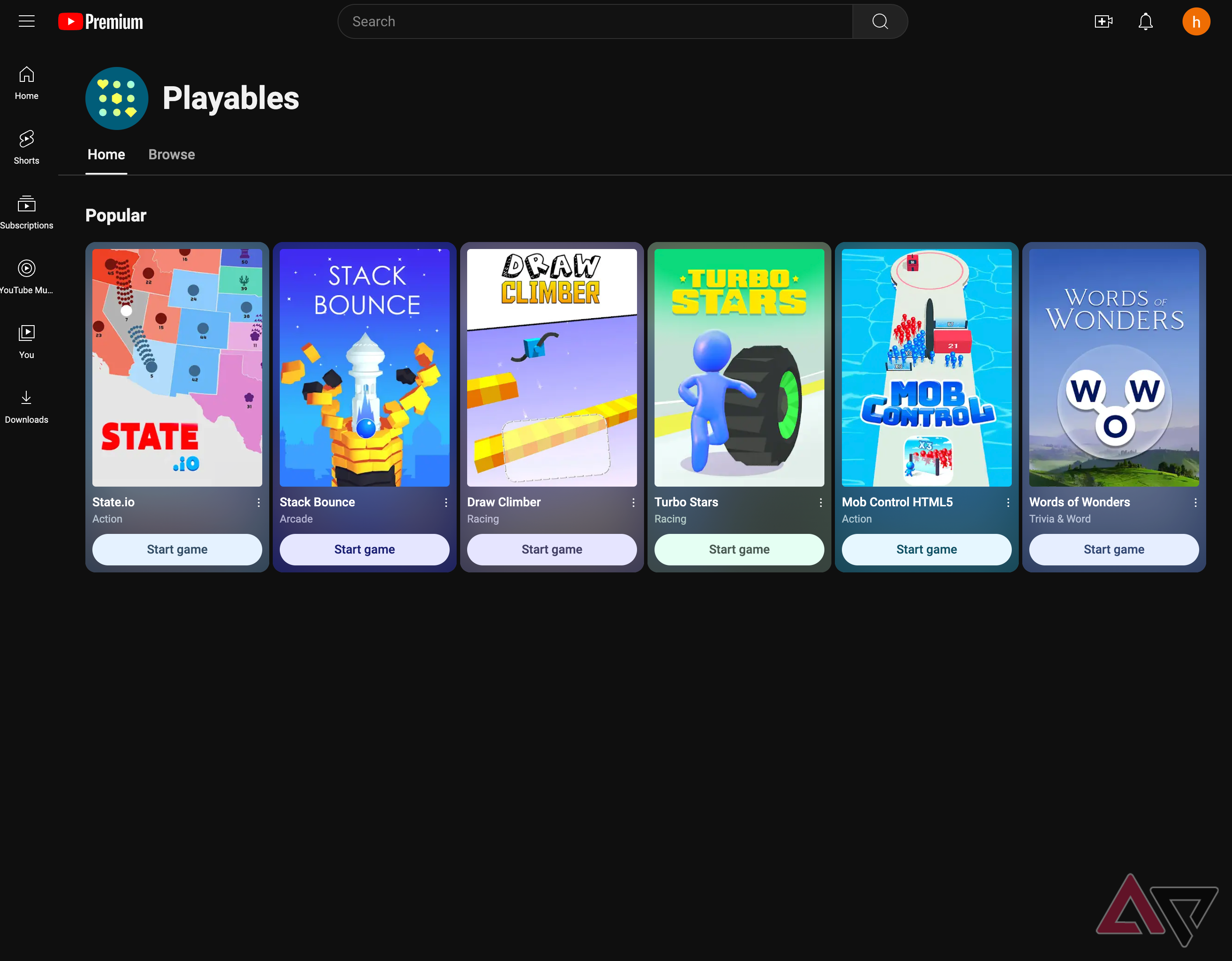Switch to the Playables Home tab
Screen dimensions: 1232x961
pos(106,154)
